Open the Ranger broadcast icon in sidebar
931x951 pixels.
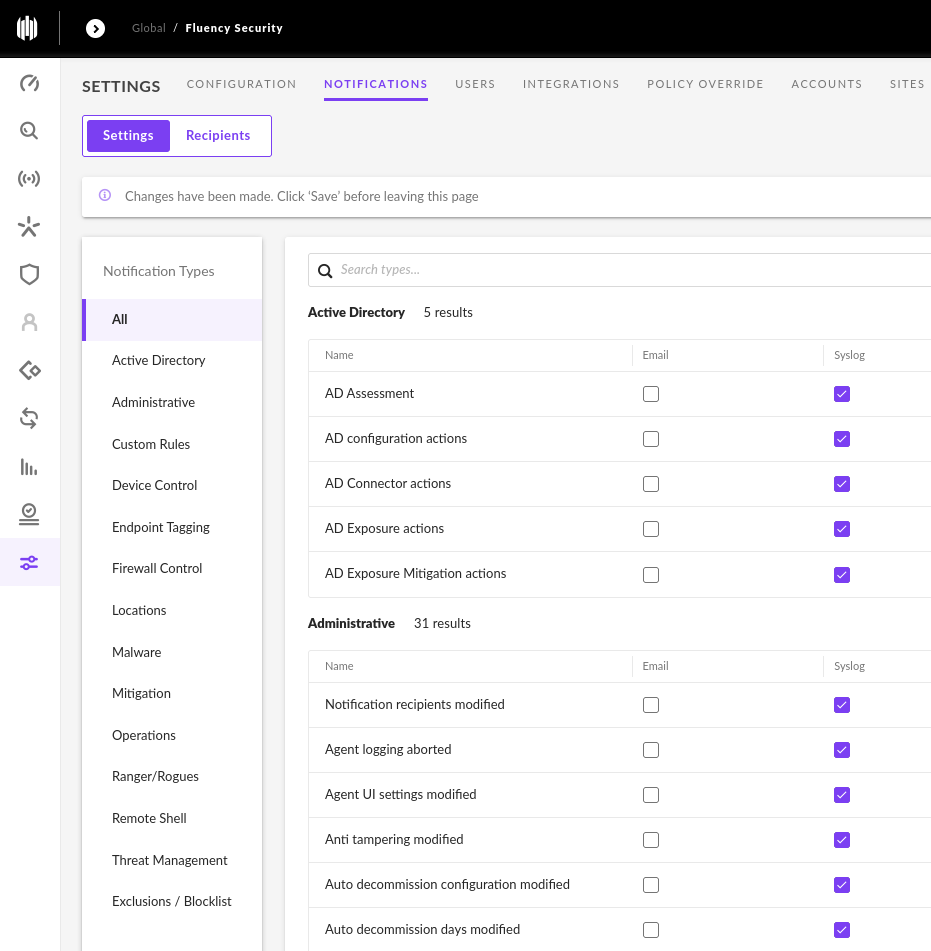click(29, 178)
